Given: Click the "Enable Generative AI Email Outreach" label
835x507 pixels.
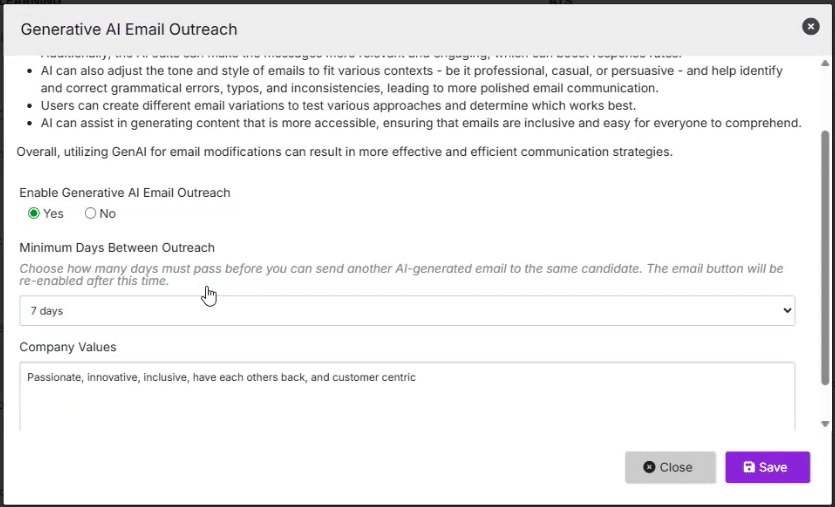Looking at the screenshot, I should pyautogui.click(x=125, y=192).
